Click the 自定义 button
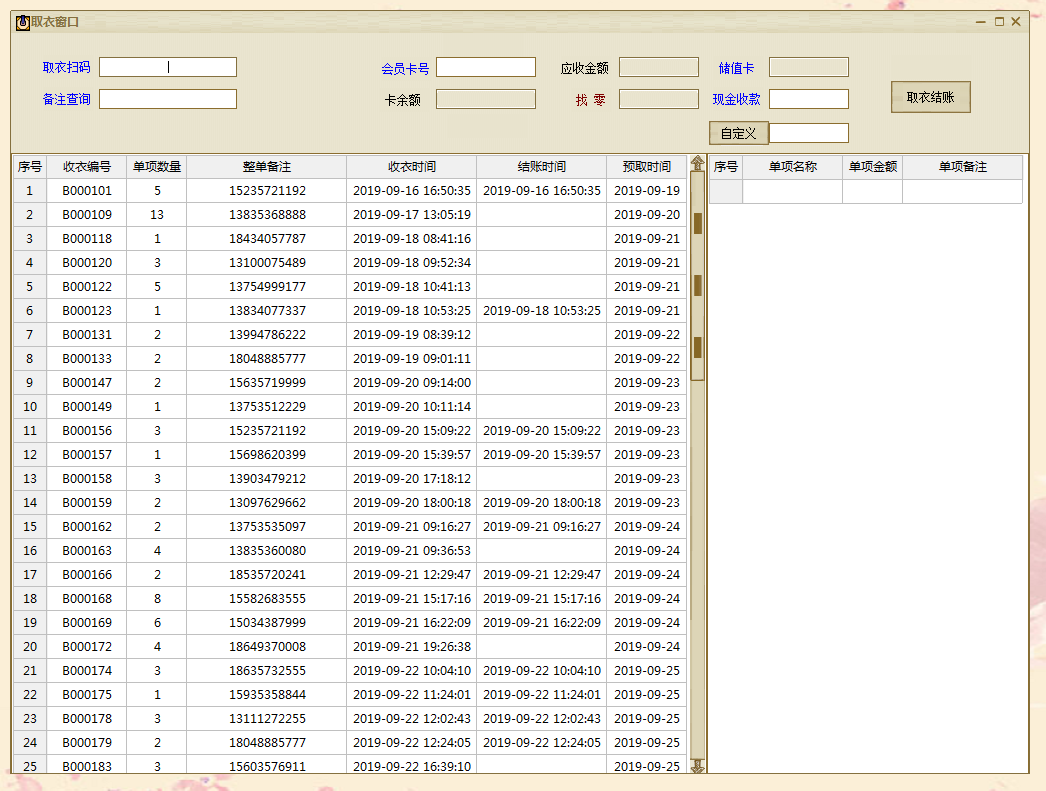 pyautogui.click(x=738, y=133)
